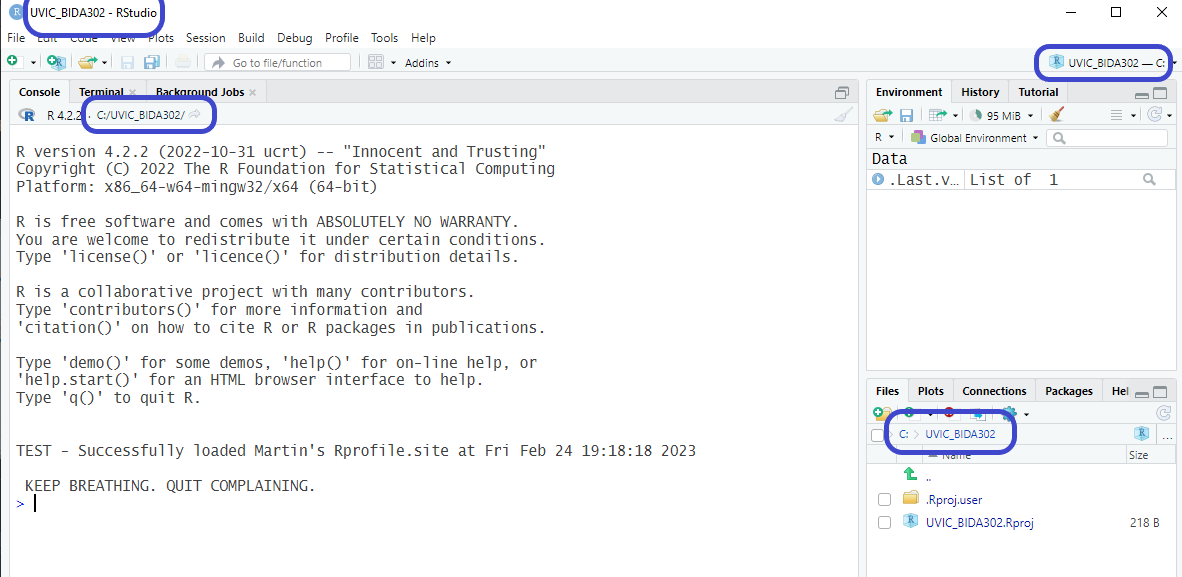Go up to parent directory (..)
The height and width of the screenshot is (577, 1182).
910,476
